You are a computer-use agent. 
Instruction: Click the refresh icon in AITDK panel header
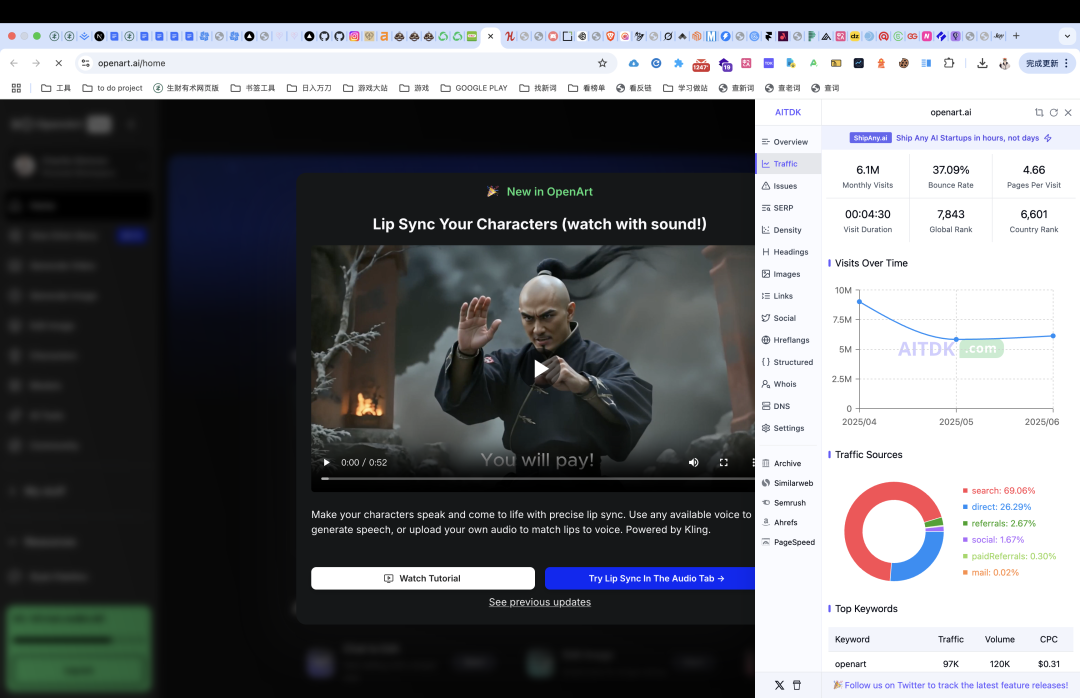click(1054, 112)
